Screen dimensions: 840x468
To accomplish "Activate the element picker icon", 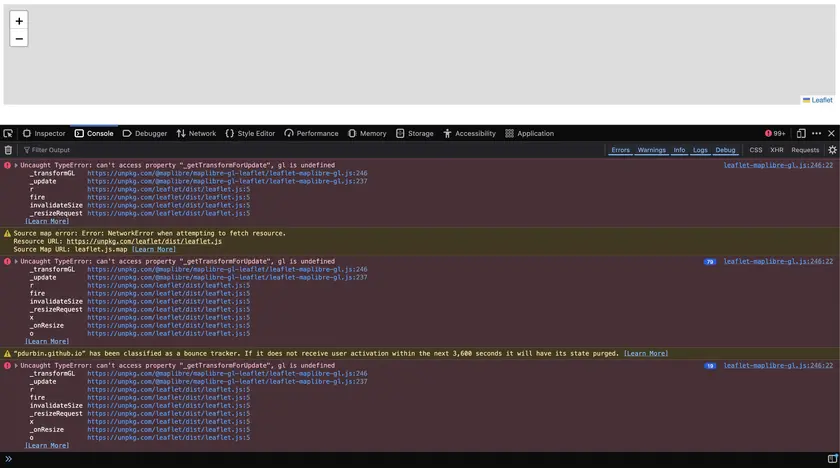I will point(8,133).
